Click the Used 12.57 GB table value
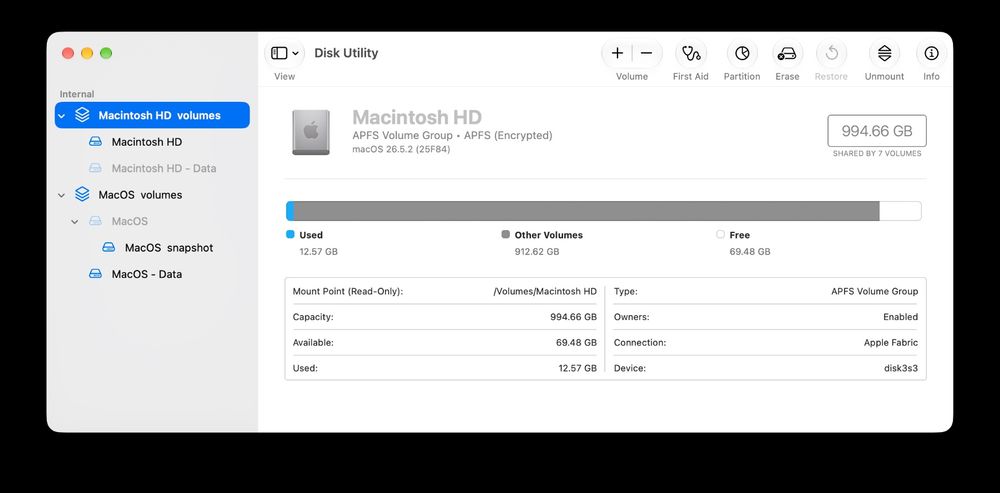The width and height of the screenshot is (1000, 493). (x=578, y=368)
